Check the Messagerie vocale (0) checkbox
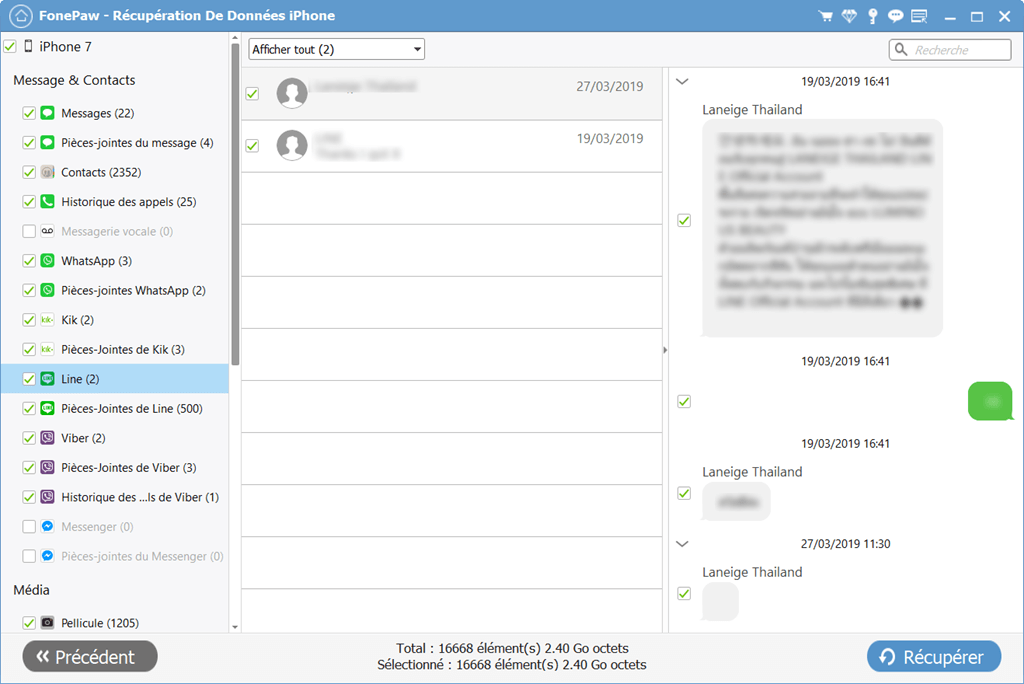The width and height of the screenshot is (1024, 684). tap(29, 231)
